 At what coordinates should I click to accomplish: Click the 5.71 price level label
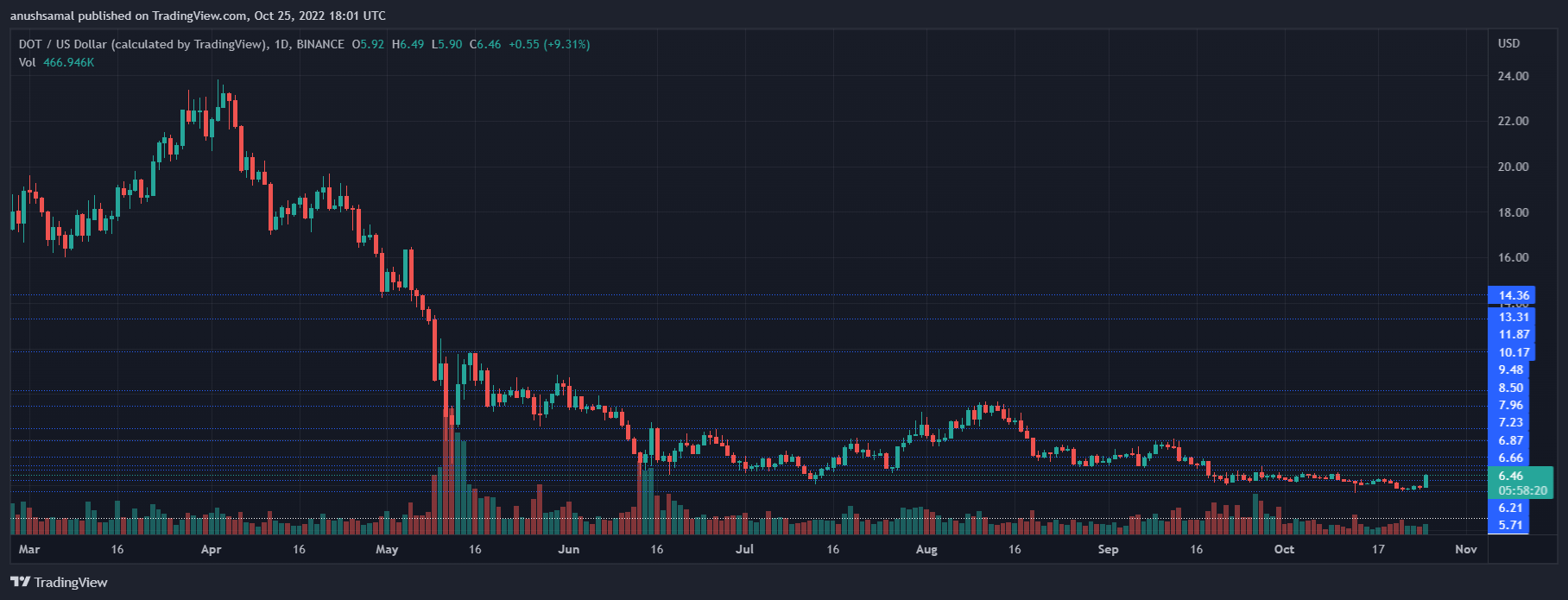[1511, 525]
